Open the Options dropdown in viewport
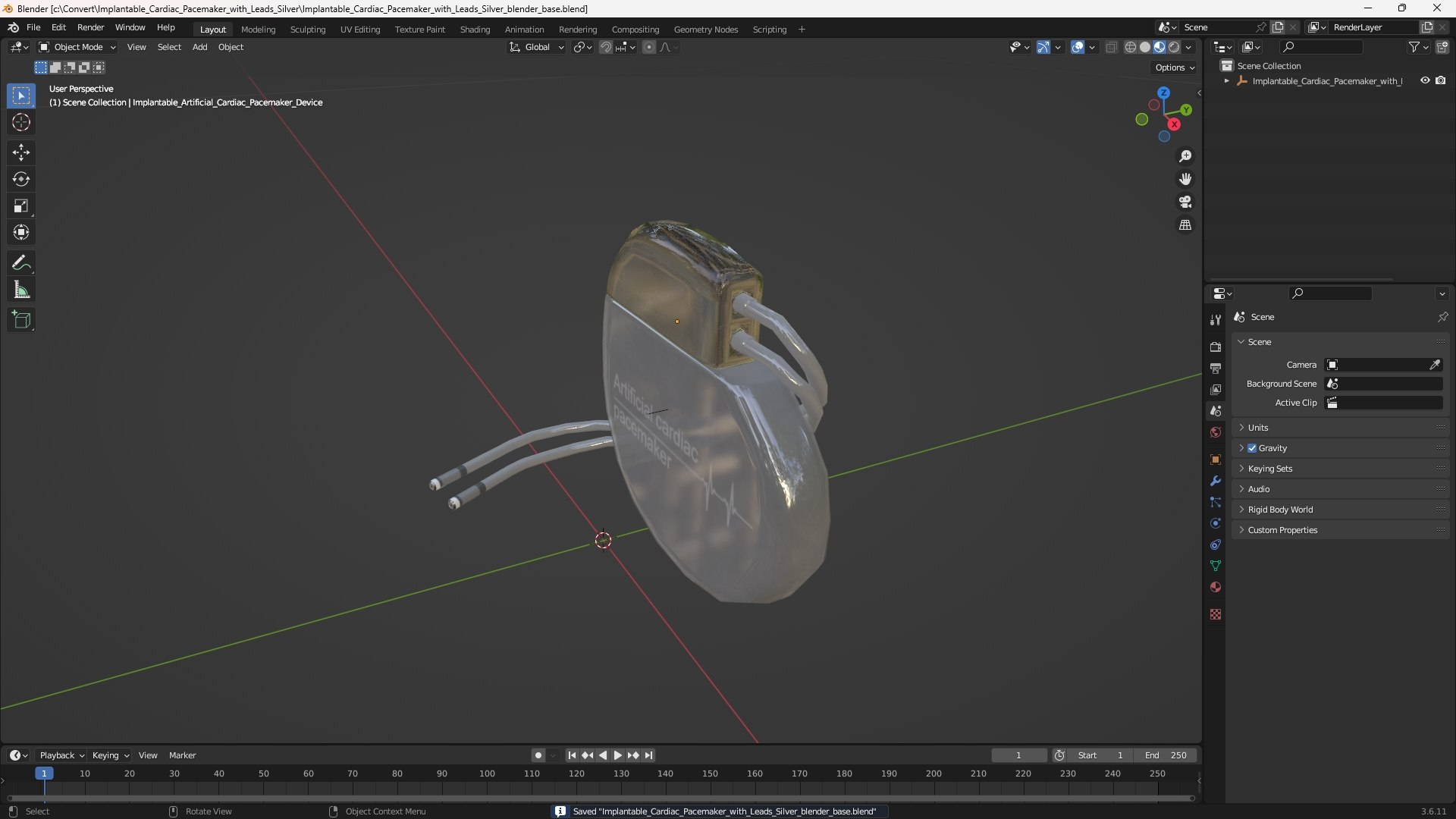The width and height of the screenshot is (1456, 819). tap(1175, 67)
